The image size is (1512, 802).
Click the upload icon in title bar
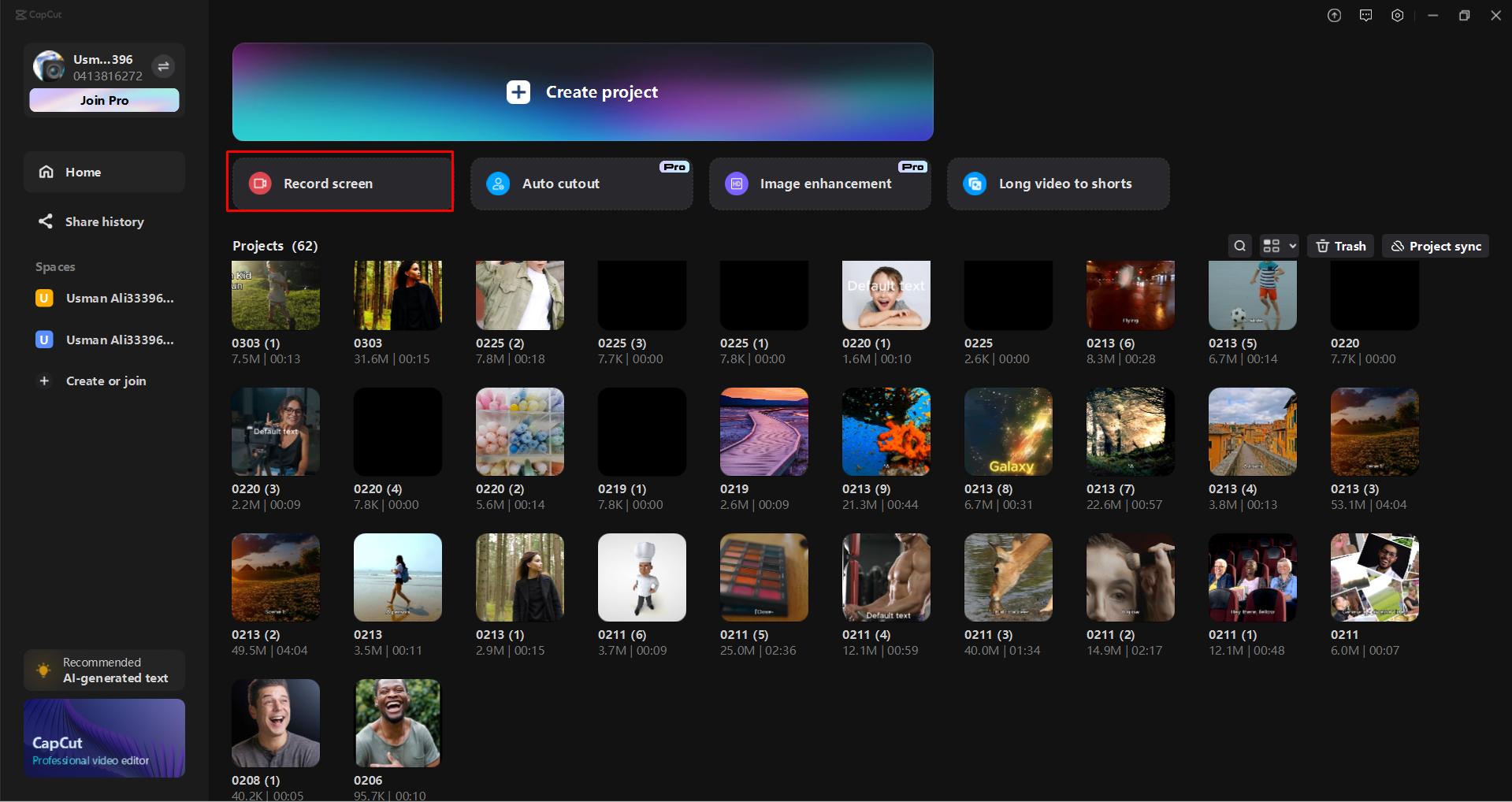point(1334,15)
